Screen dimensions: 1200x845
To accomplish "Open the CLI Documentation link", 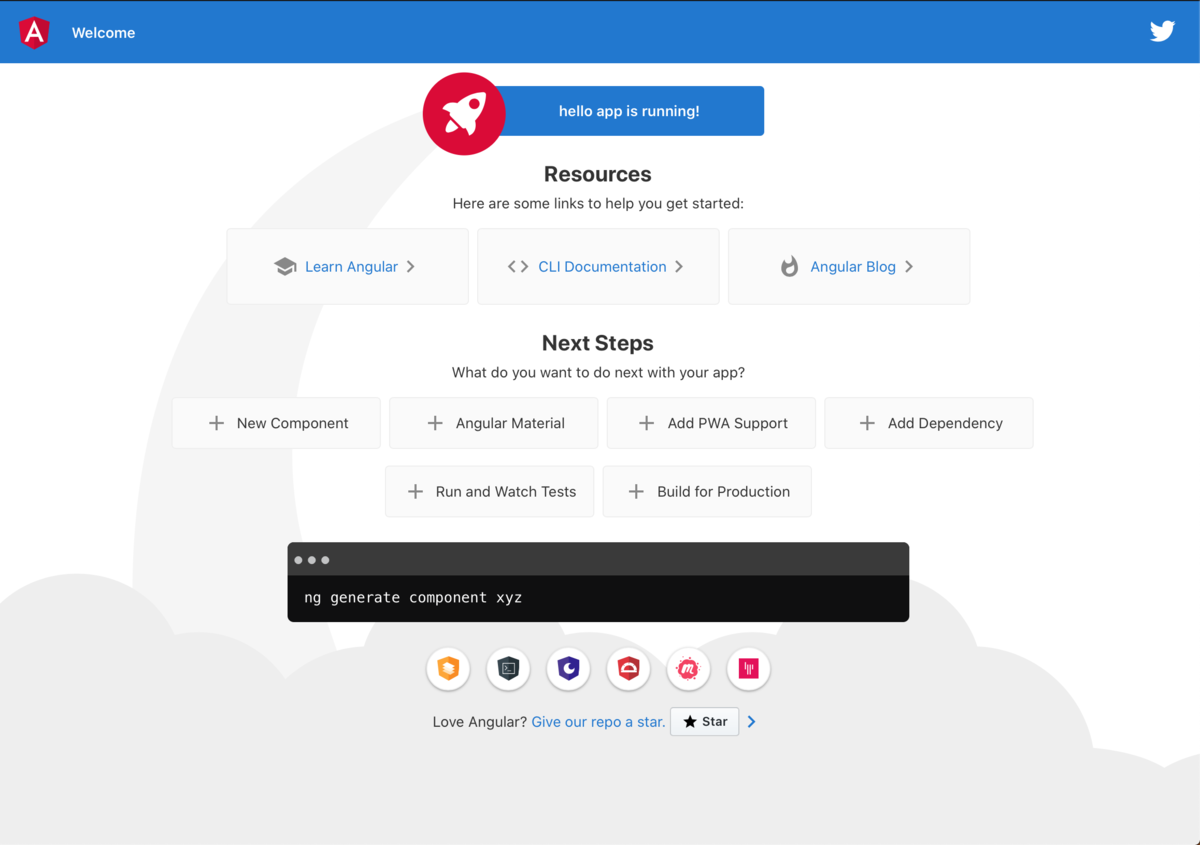I will click(x=602, y=267).
